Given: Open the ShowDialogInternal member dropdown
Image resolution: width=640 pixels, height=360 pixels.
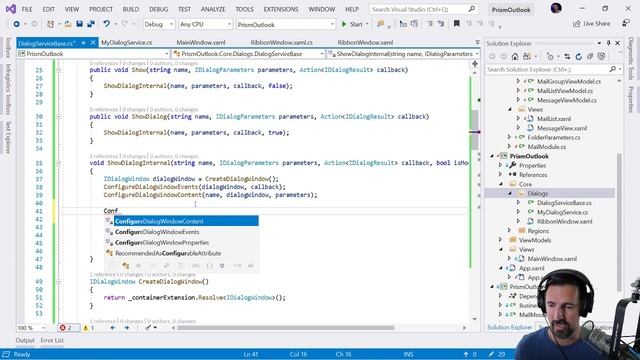Looking at the screenshot, I should coord(404,54).
